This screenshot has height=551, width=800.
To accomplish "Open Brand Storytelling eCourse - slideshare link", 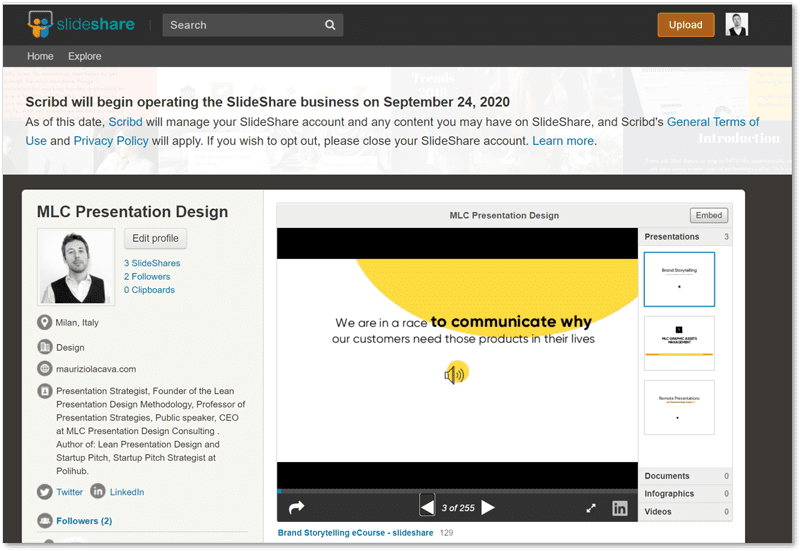I will click(356, 533).
